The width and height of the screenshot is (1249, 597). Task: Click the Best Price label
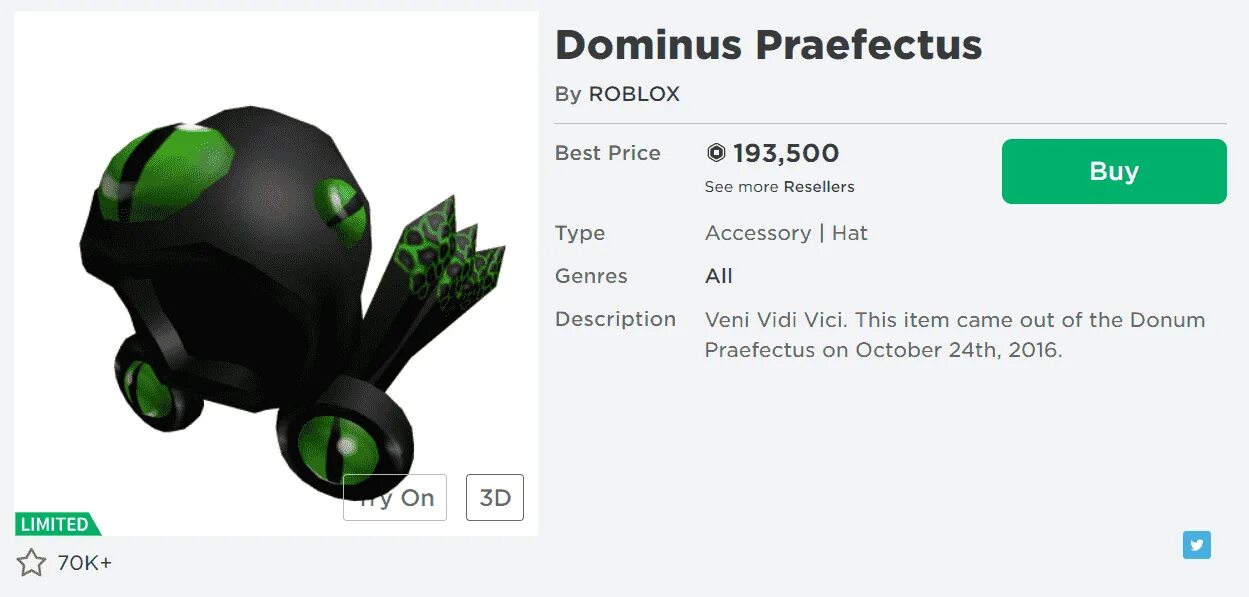click(607, 153)
